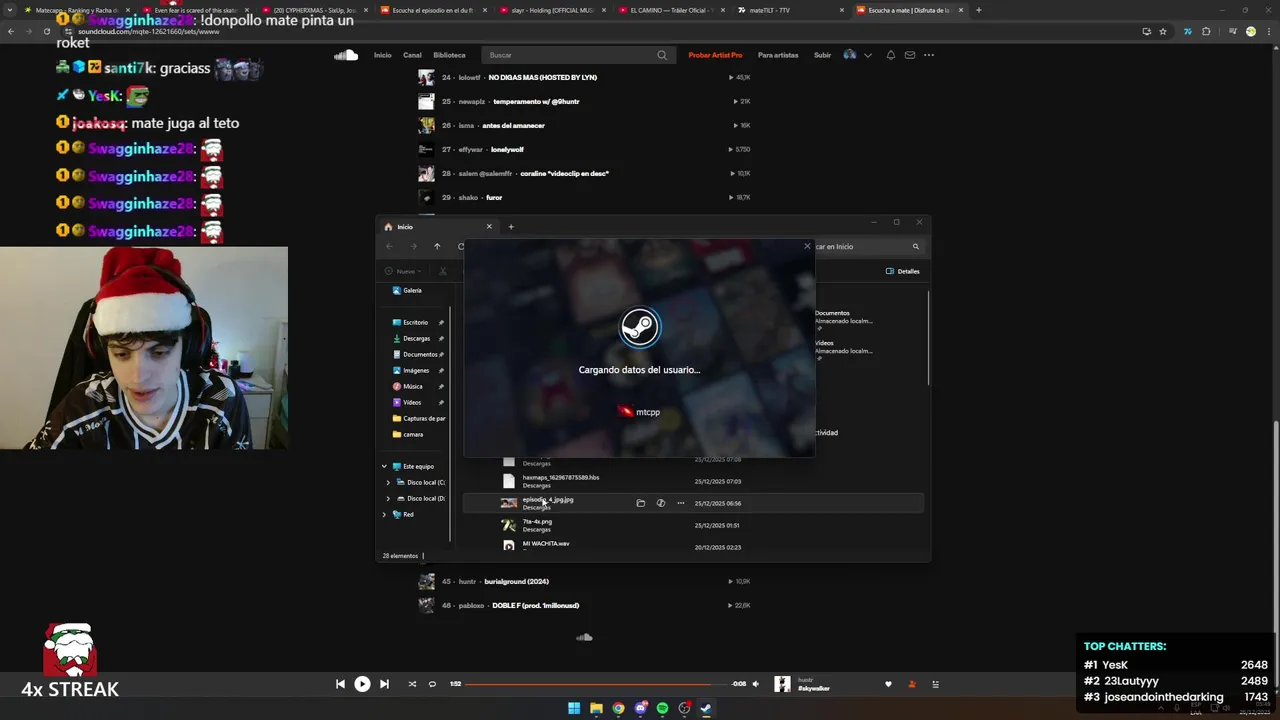Image resolution: width=1280 pixels, height=720 pixels.
Task: Open Windows Start menu
Action: click(574, 708)
